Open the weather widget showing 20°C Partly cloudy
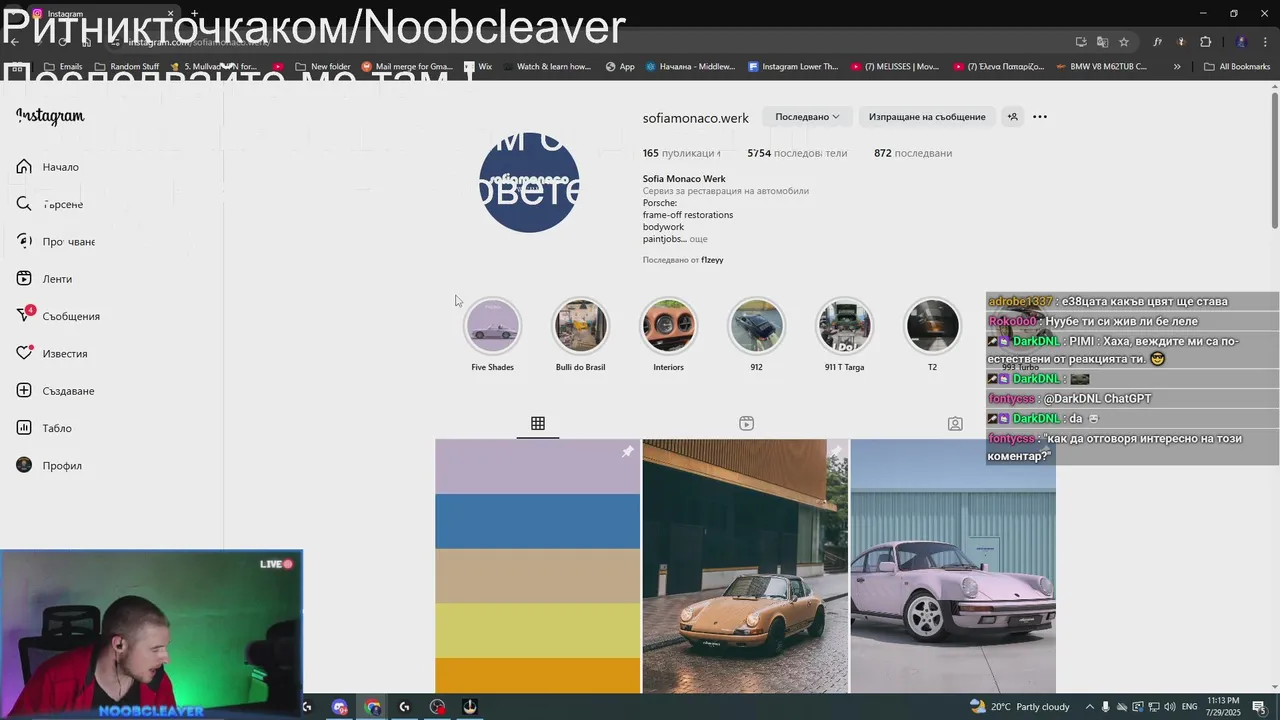The width and height of the screenshot is (1280, 720). tap(1019, 707)
